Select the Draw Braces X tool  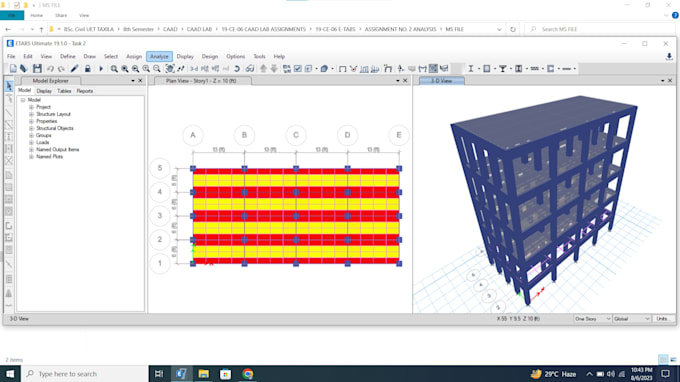(9, 161)
